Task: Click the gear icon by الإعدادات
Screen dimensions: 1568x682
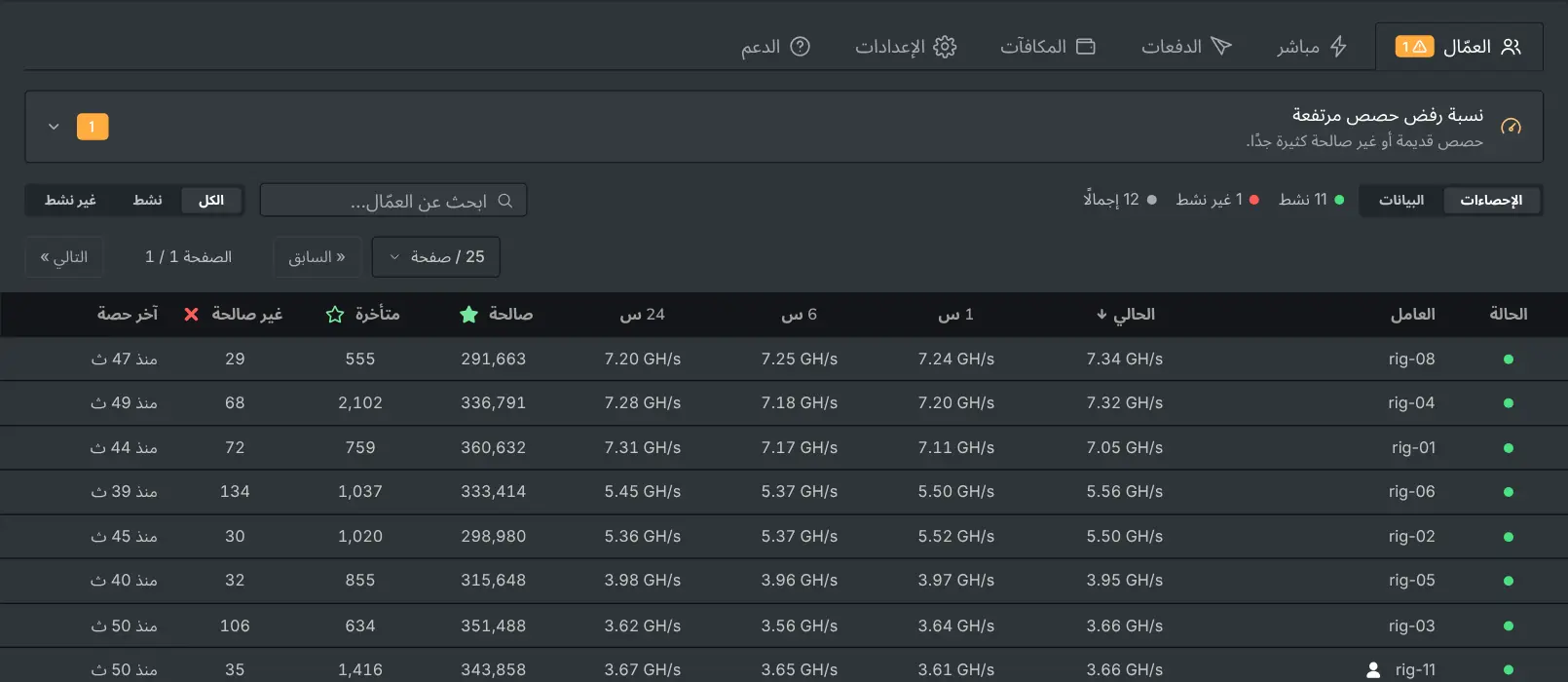Action: coord(945,47)
